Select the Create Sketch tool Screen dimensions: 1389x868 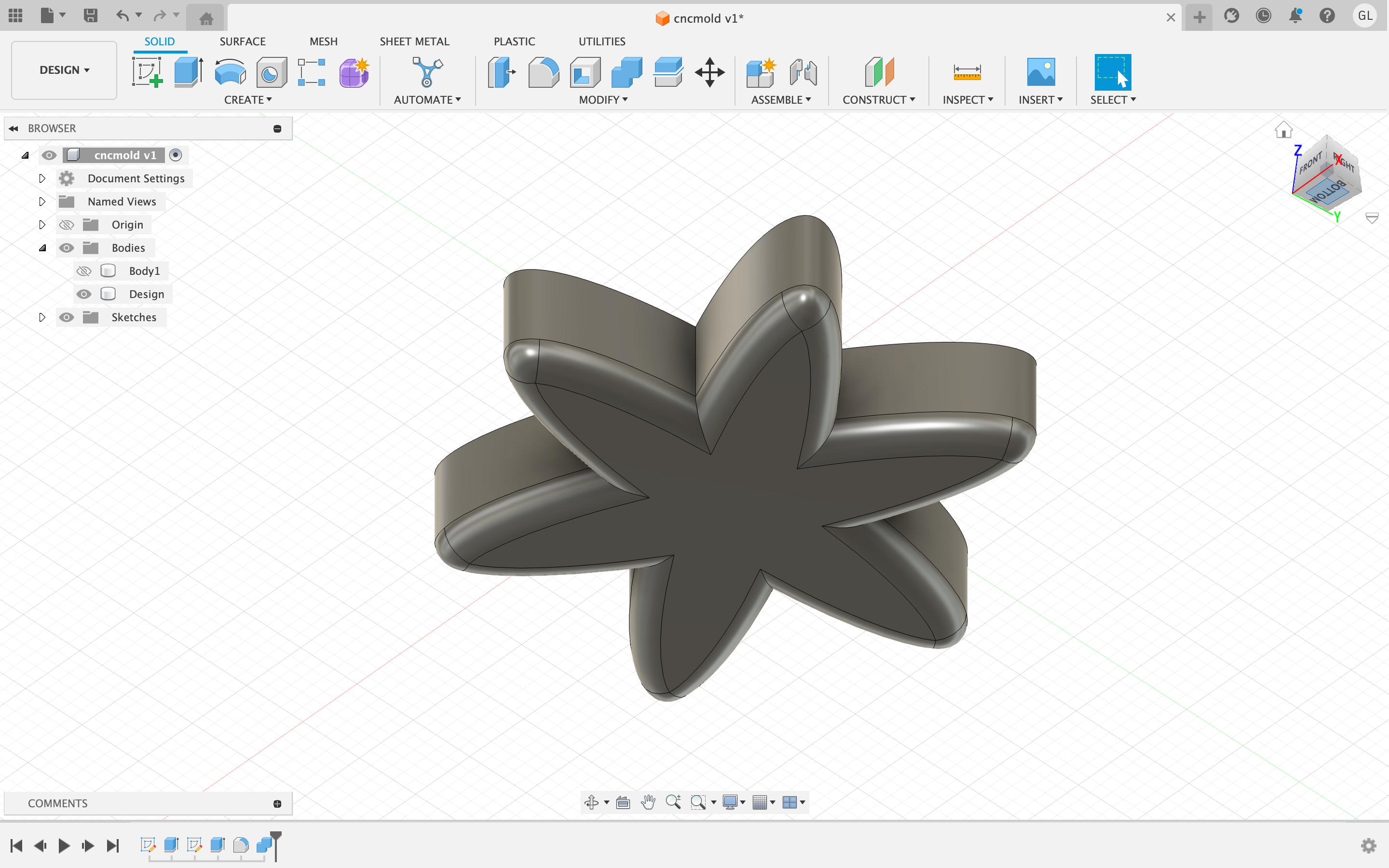coord(148,72)
